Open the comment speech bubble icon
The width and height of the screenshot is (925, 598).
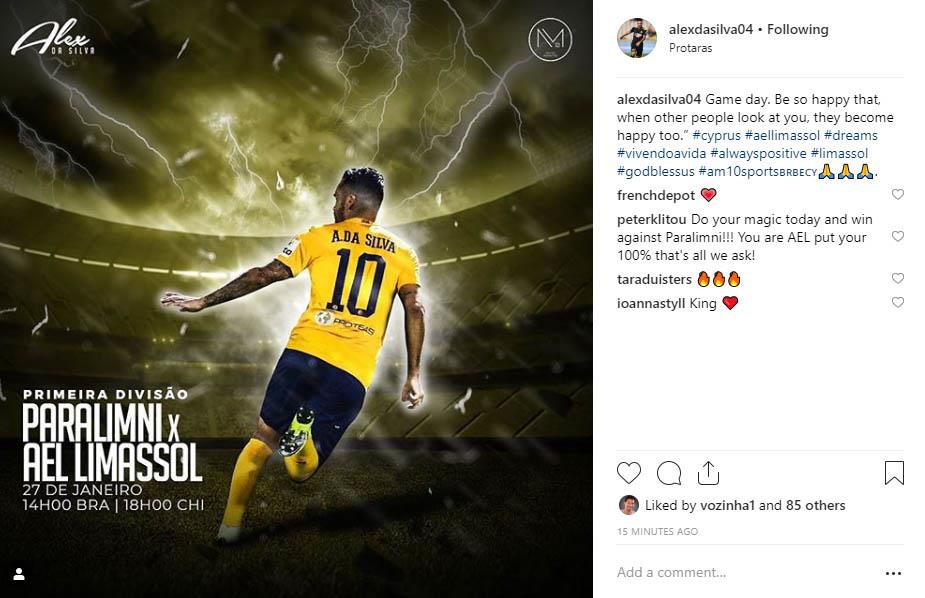pos(669,473)
